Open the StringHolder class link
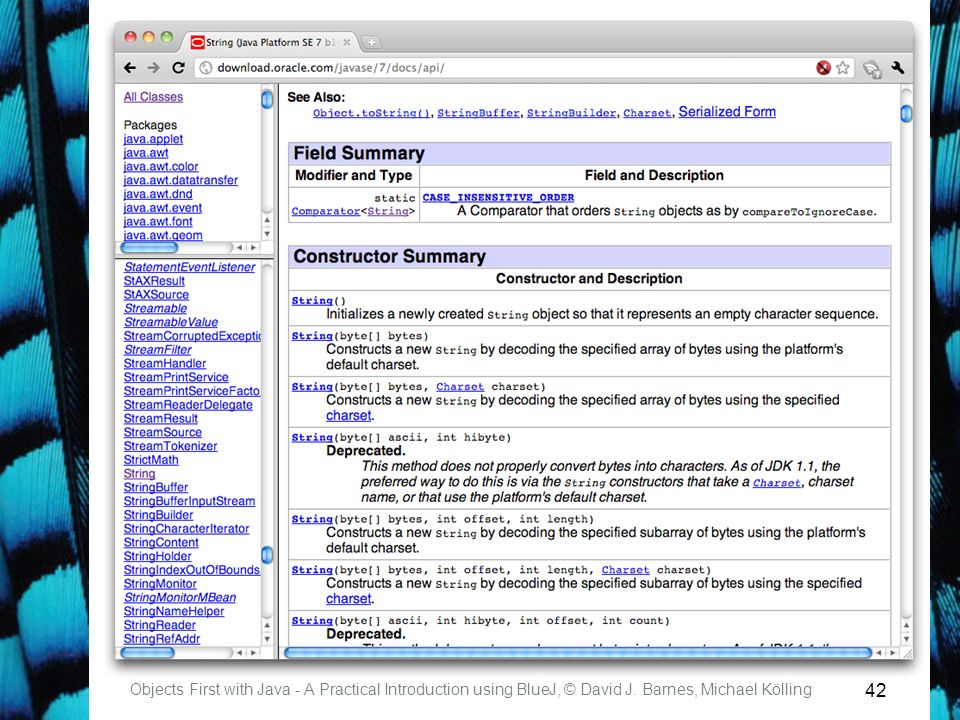 point(157,557)
